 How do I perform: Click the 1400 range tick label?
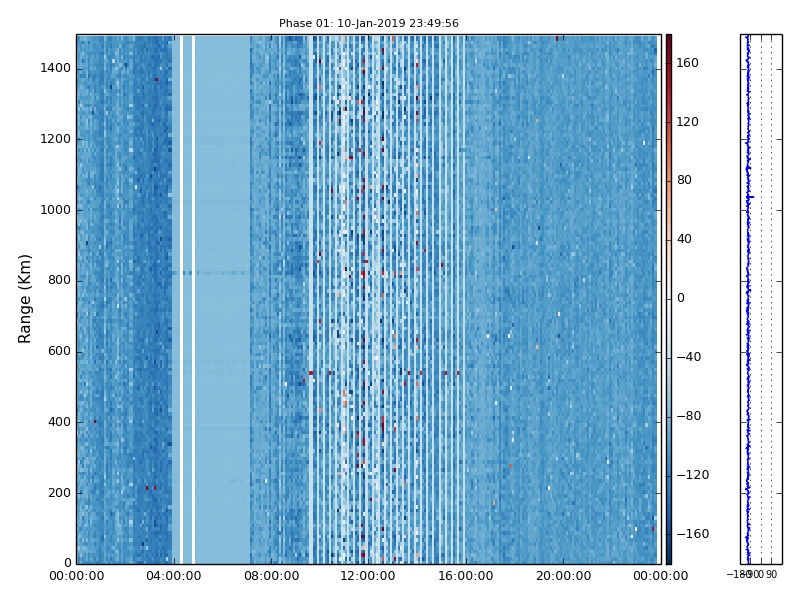(56, 68)
